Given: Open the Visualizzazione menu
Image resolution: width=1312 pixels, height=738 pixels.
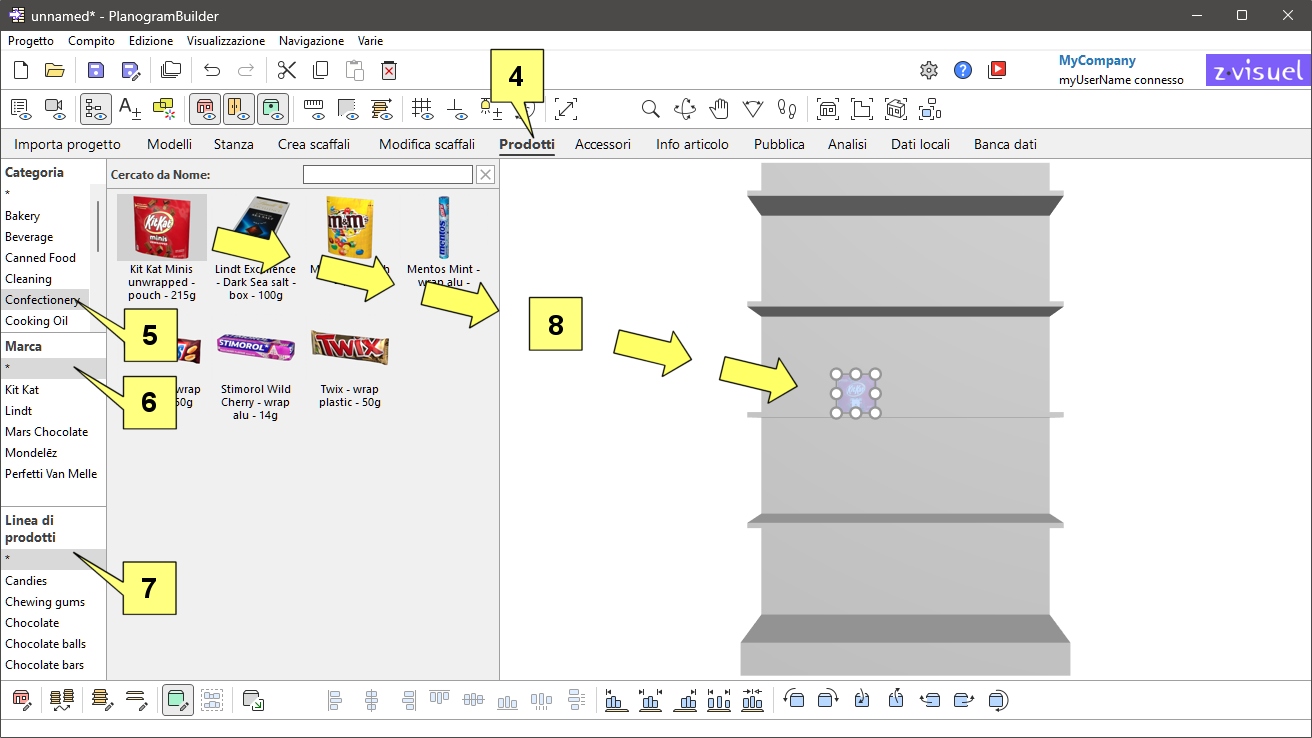Looking at the screenshot, I should pos(226,41).
